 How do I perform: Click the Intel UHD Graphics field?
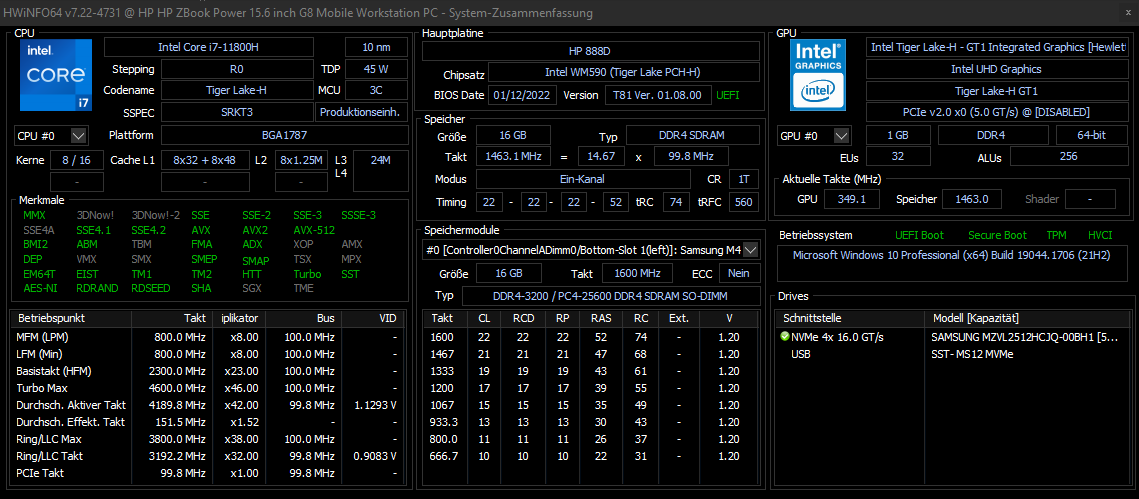coord(998,69)
